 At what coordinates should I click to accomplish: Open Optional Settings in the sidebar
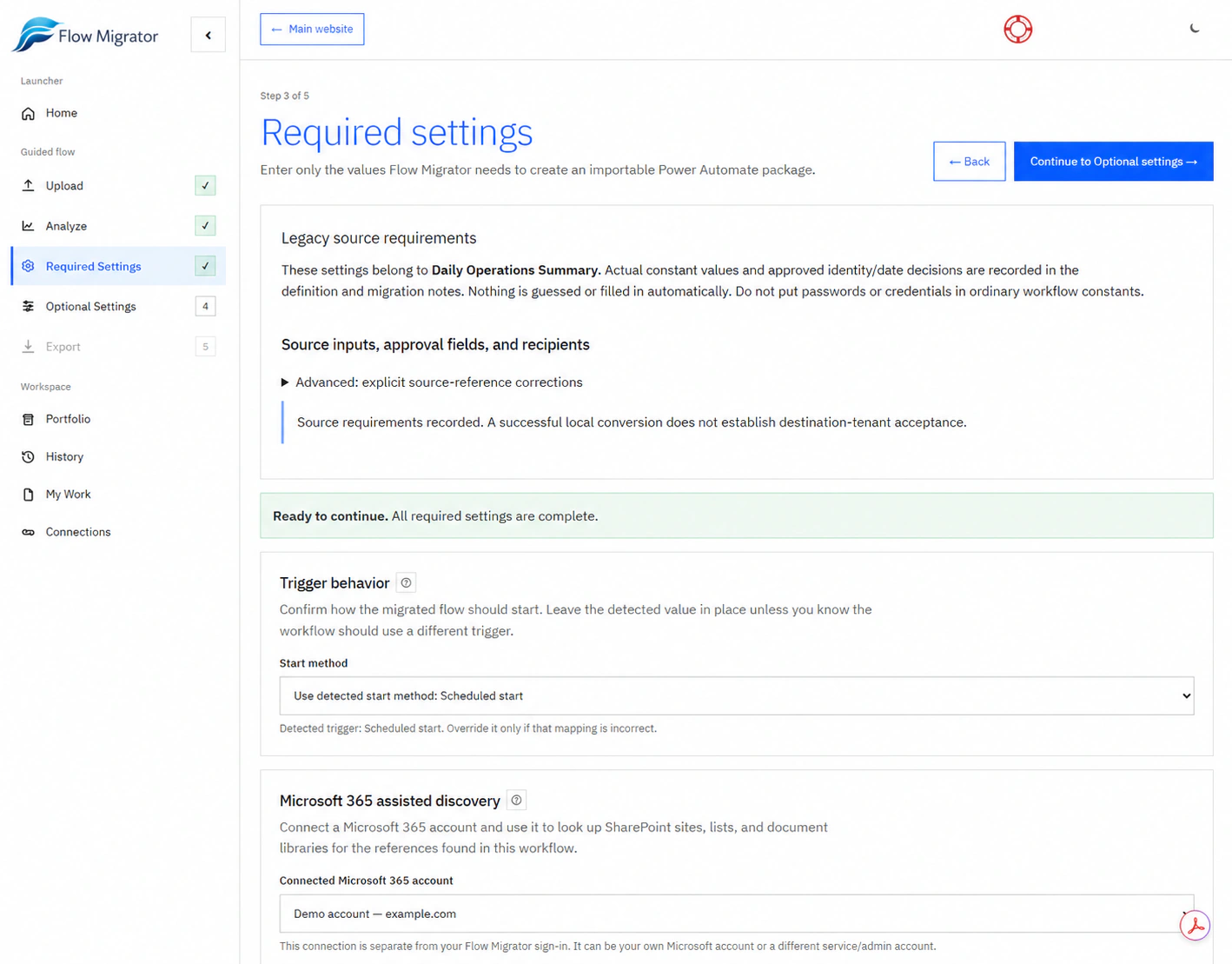(118, 306)
